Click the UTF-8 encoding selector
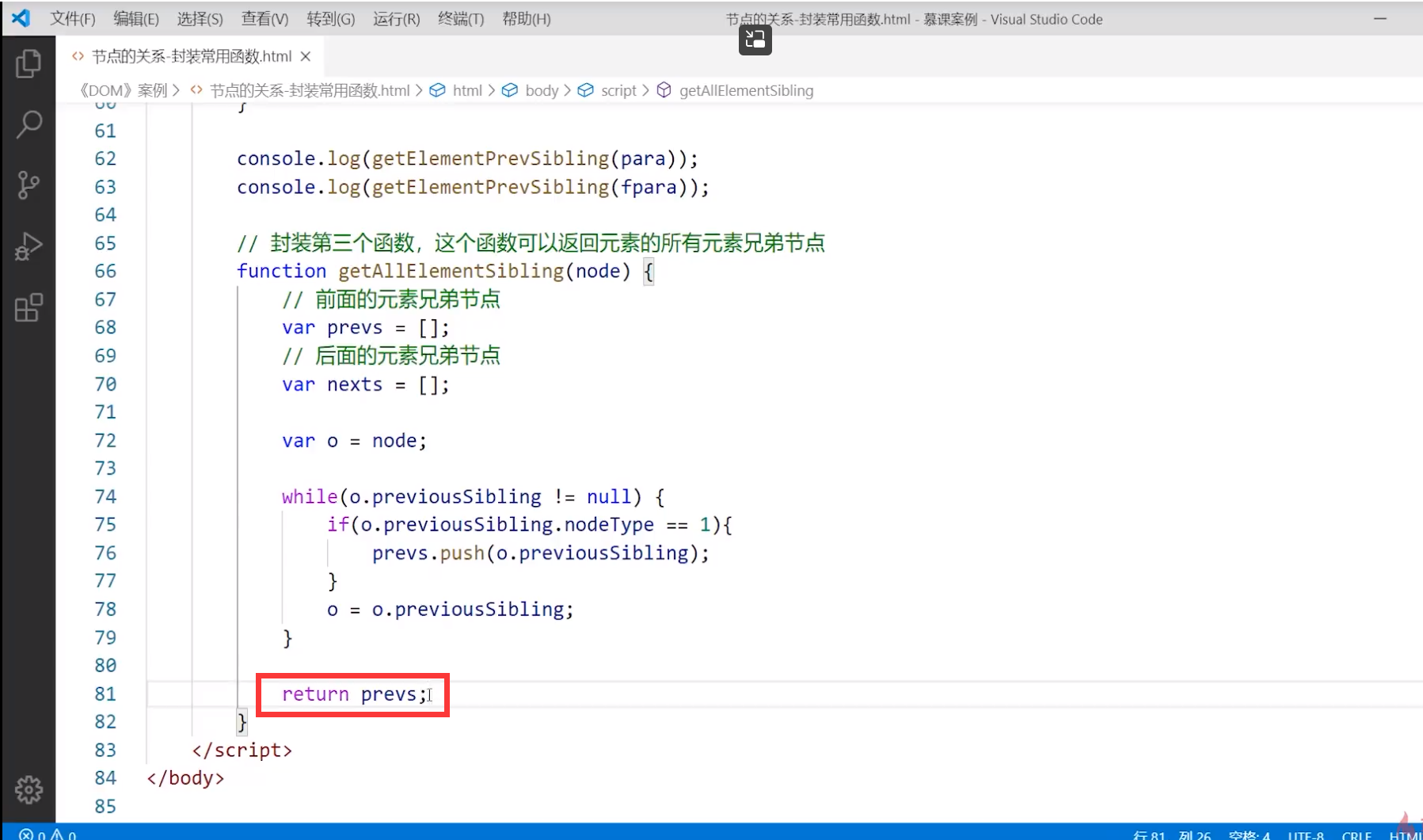This screenshot has width=1423, height=840. tap(1306, 834)
